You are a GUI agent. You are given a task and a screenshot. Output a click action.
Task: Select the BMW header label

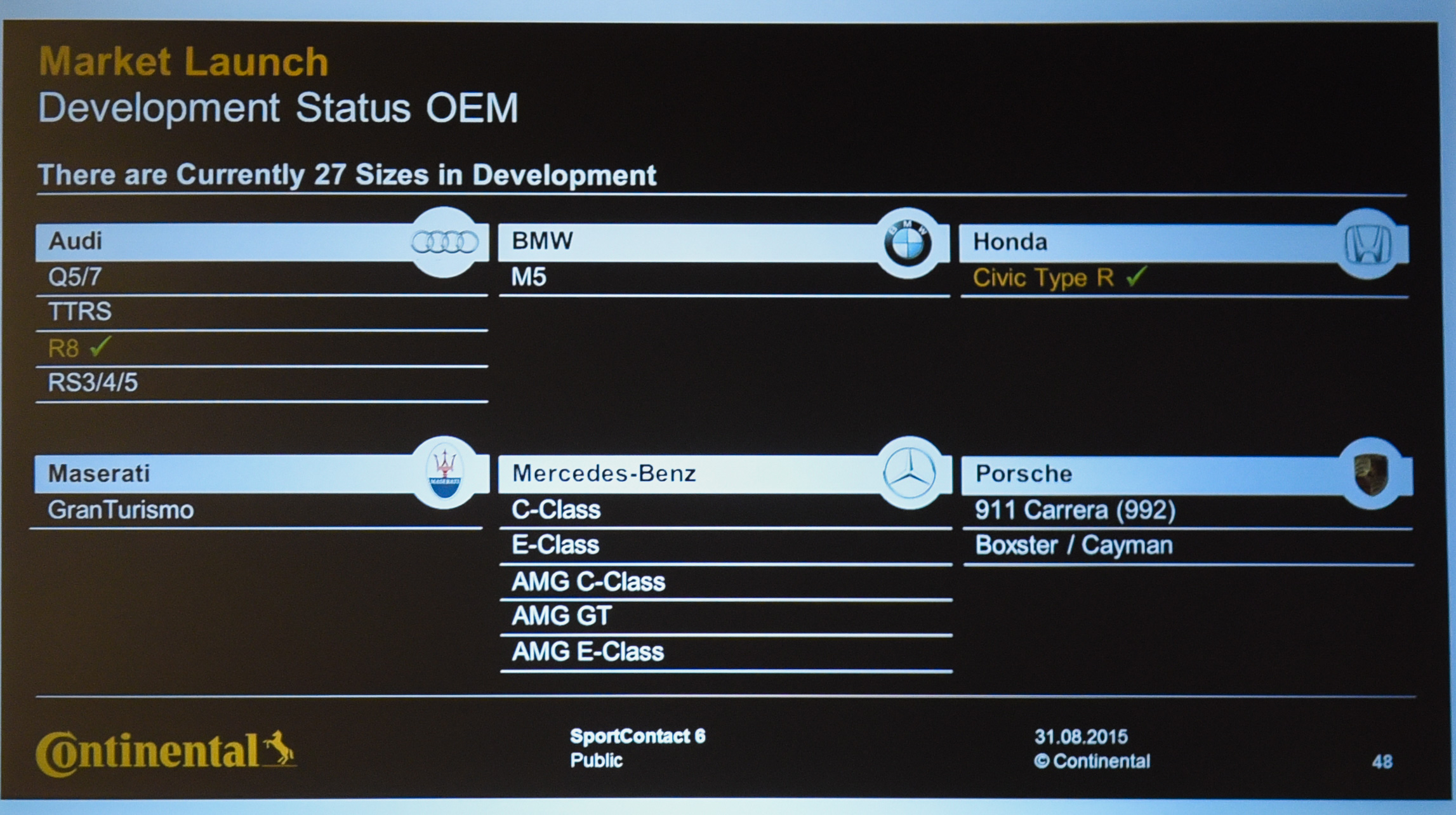(542, 241)
